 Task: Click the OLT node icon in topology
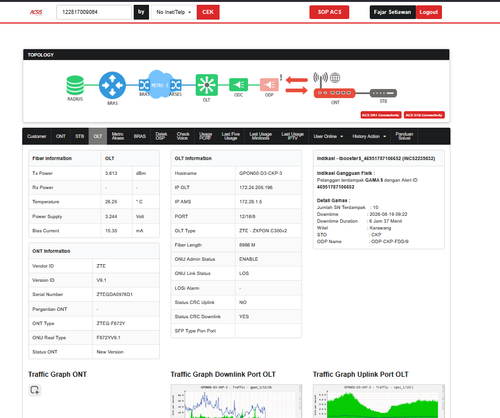207,85
